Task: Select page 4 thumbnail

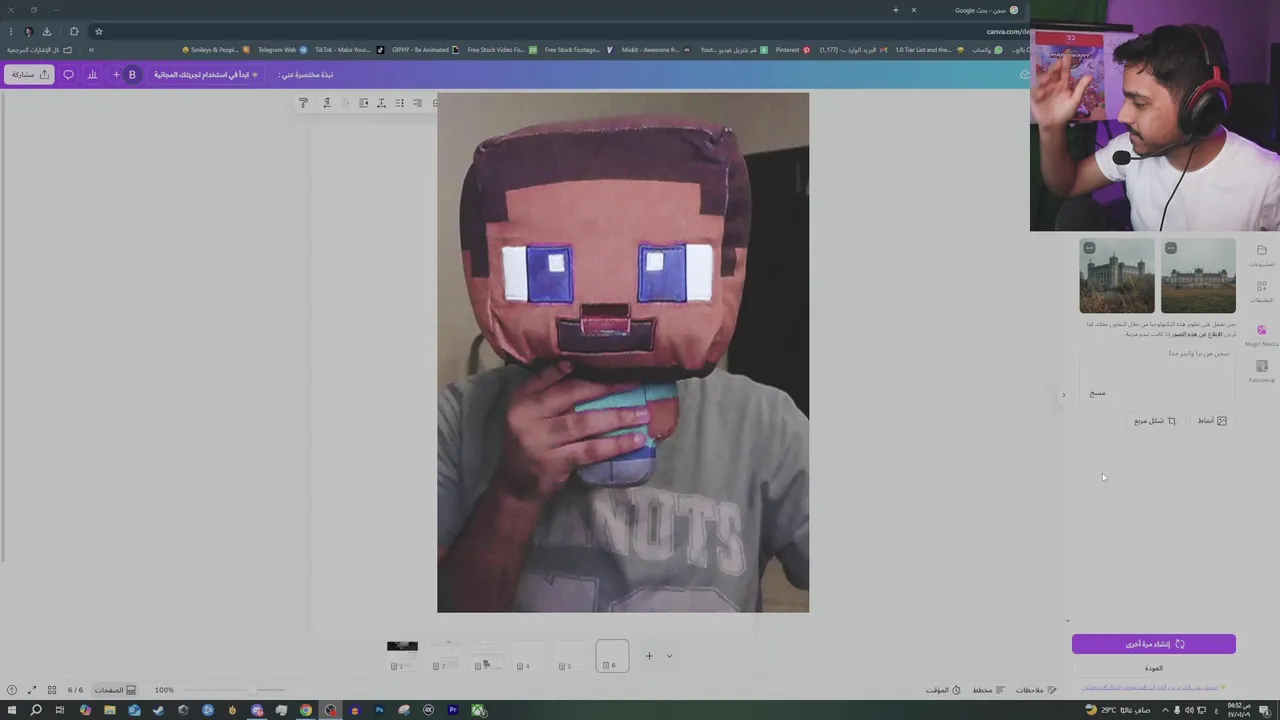Action: point(528,655)
